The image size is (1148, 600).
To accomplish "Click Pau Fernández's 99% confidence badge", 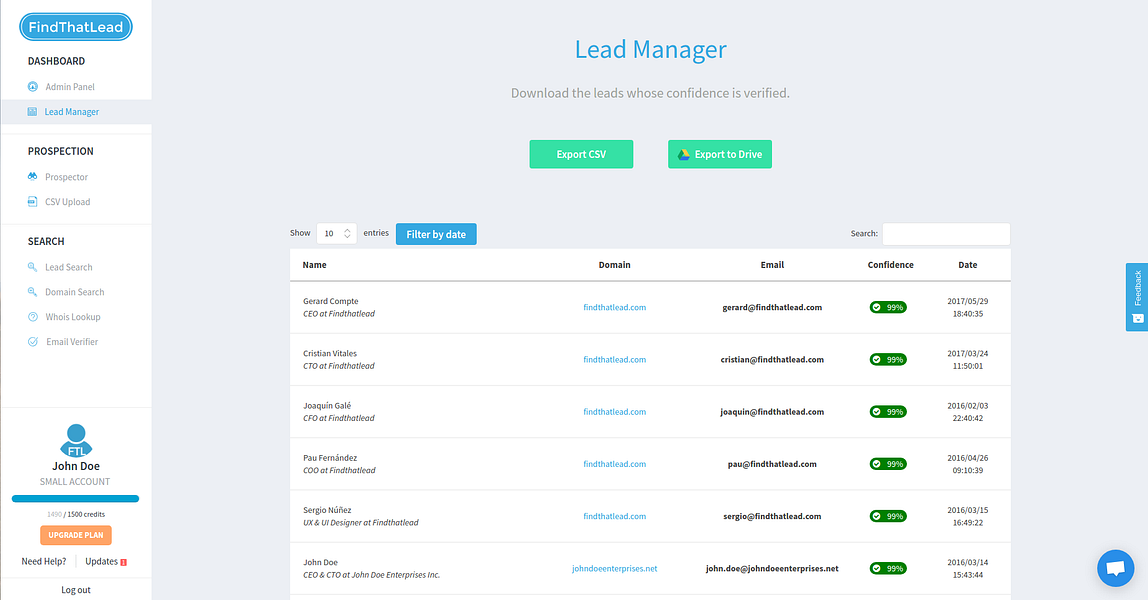I will click(888, 464).
